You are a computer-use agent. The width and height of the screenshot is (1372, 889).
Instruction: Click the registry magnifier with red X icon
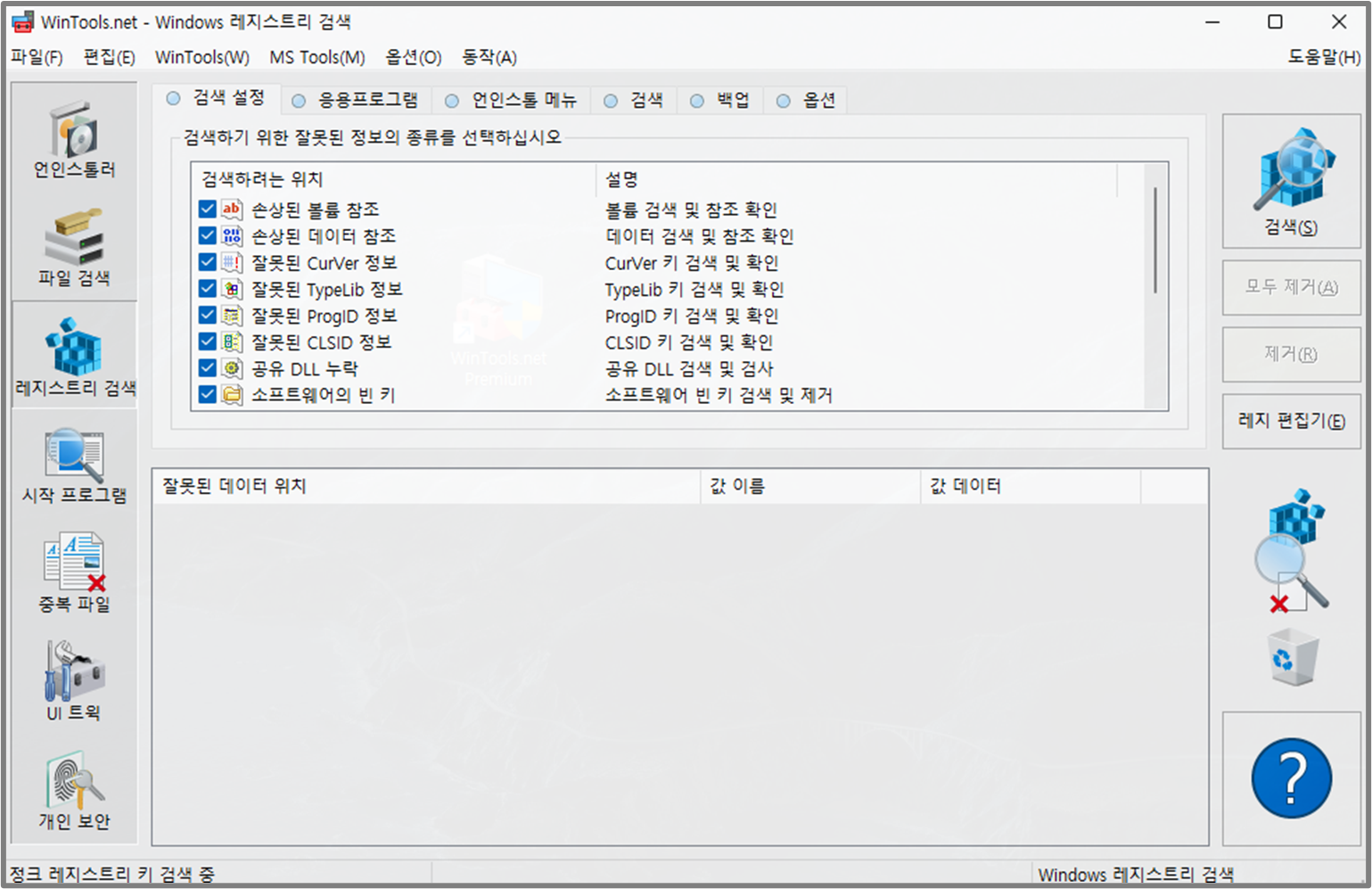point(1292,550)
